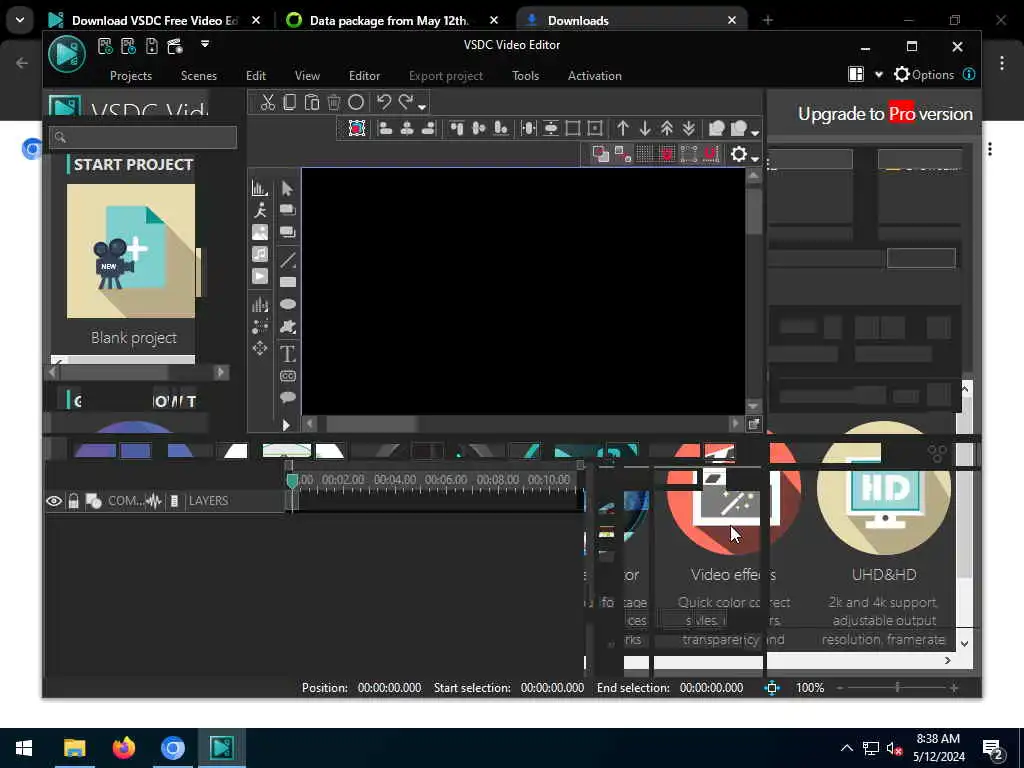Click the zoom in plus button
The height and width of the screenshot is (768, 1024).
click(954, 688)
